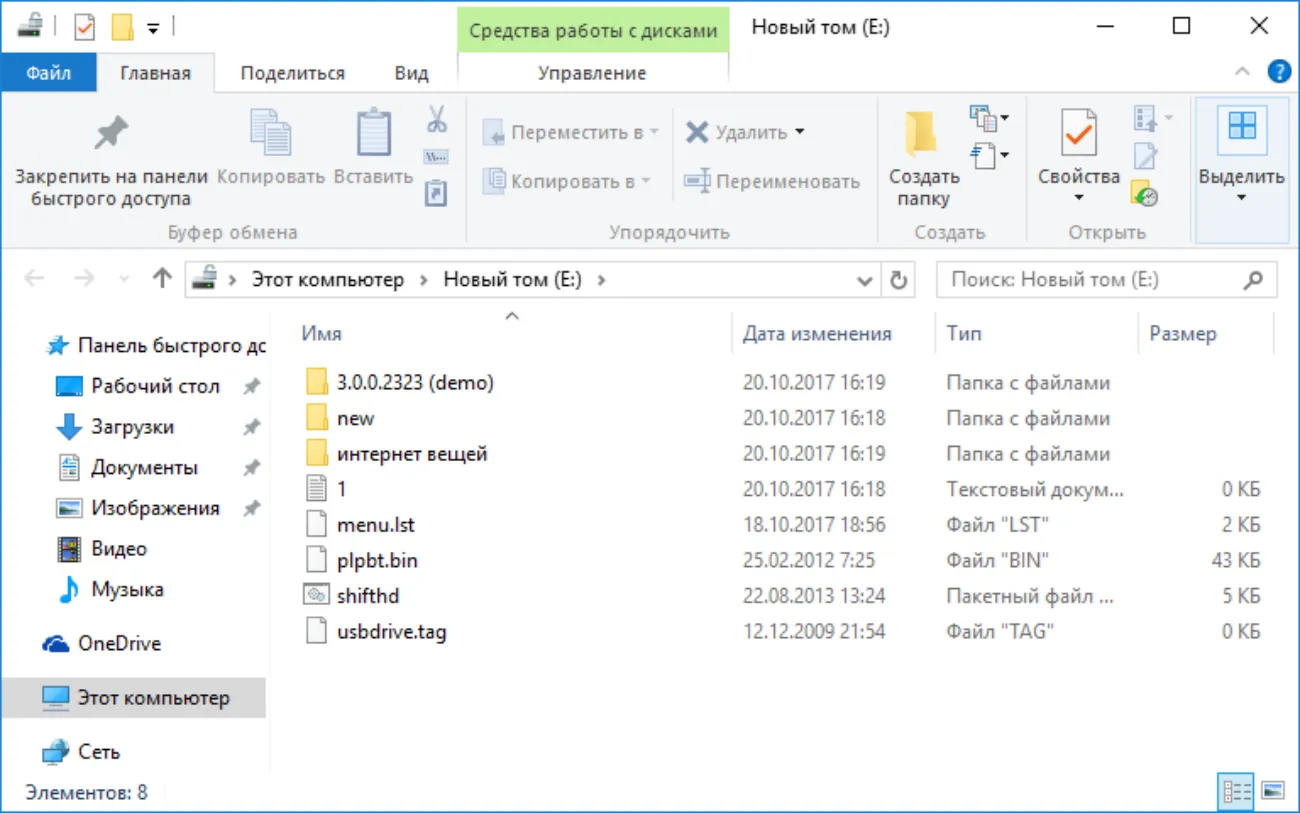Click the History icon in Open group
The height and width of the screenshot is (813, 1300).
point(1145,193)
